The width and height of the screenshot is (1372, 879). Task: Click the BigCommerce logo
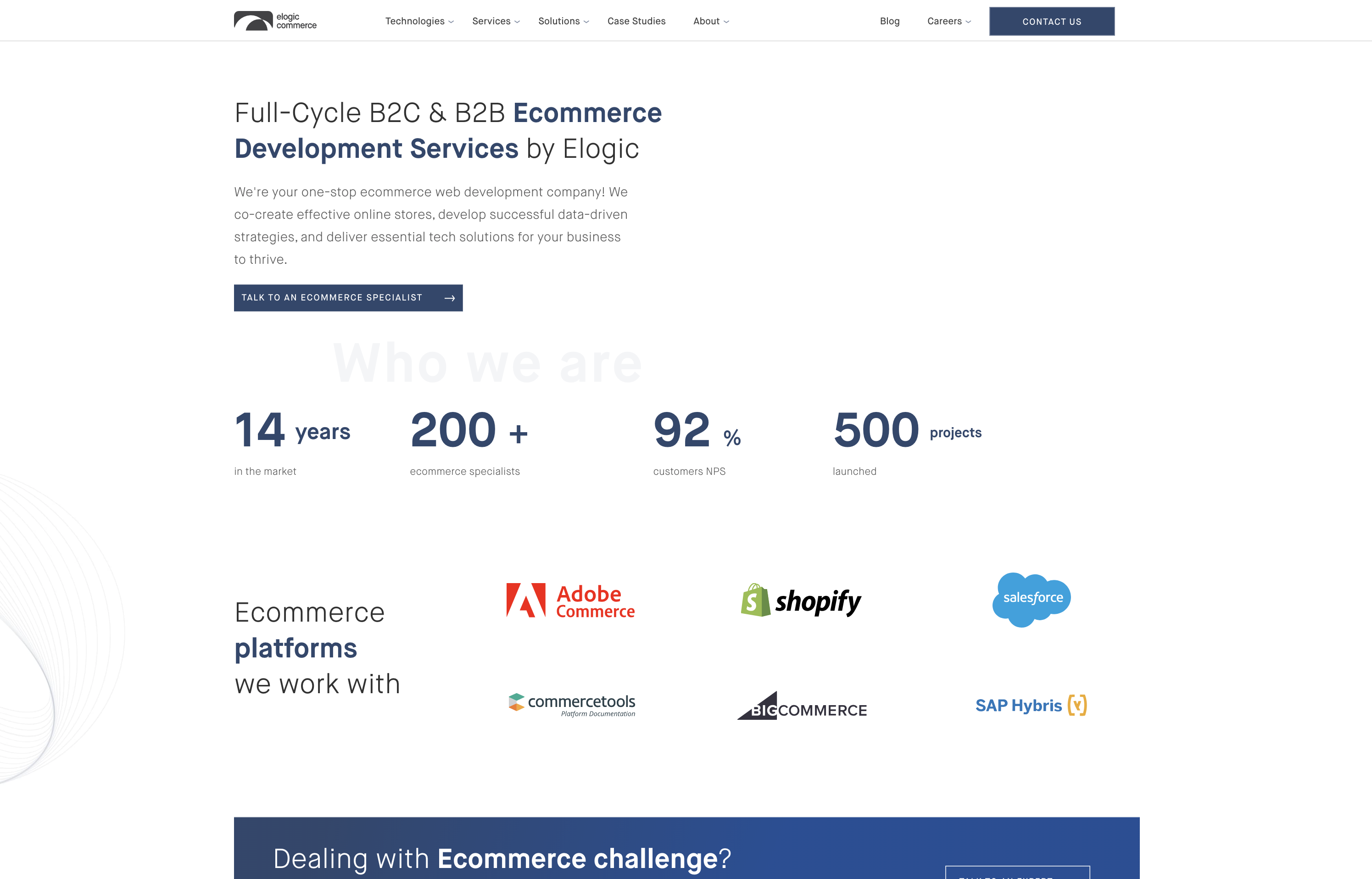[802, 707]
